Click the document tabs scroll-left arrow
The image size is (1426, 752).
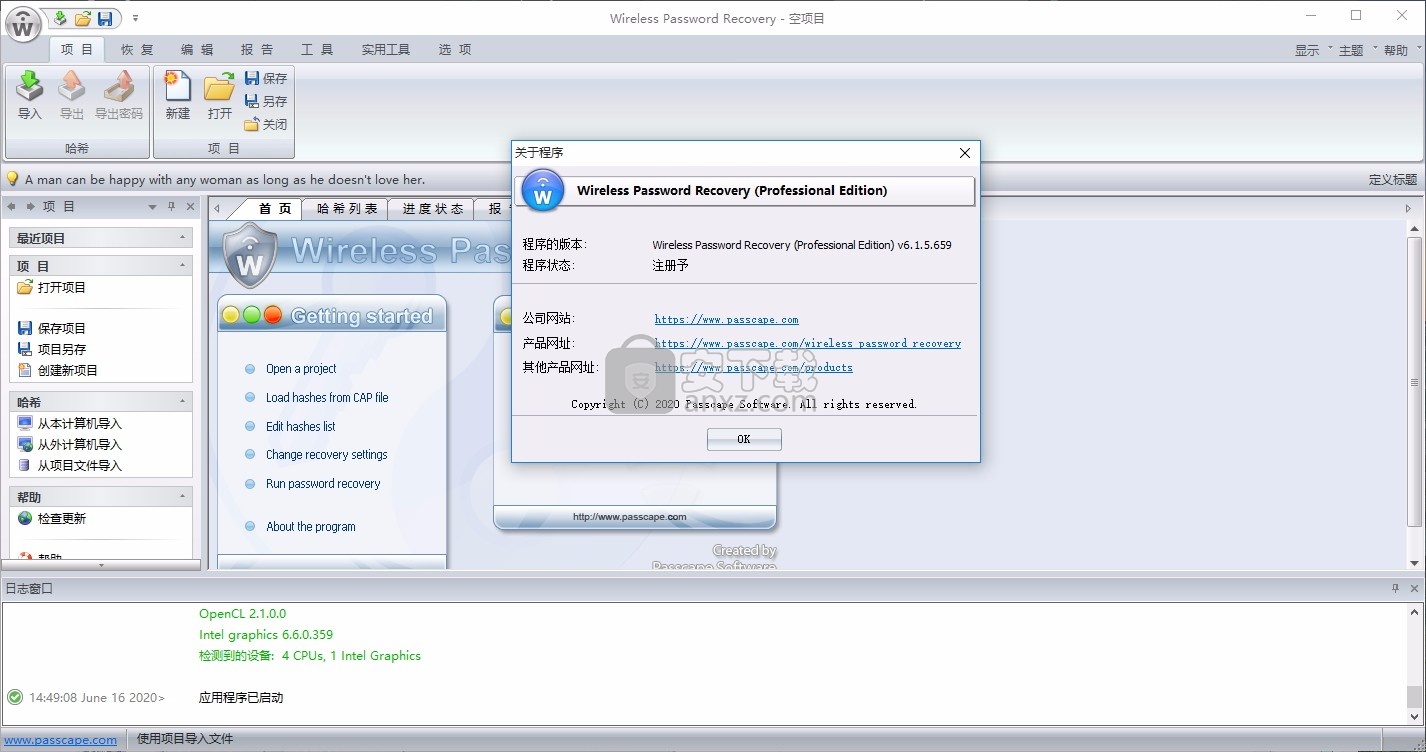(x=217, y=208)
